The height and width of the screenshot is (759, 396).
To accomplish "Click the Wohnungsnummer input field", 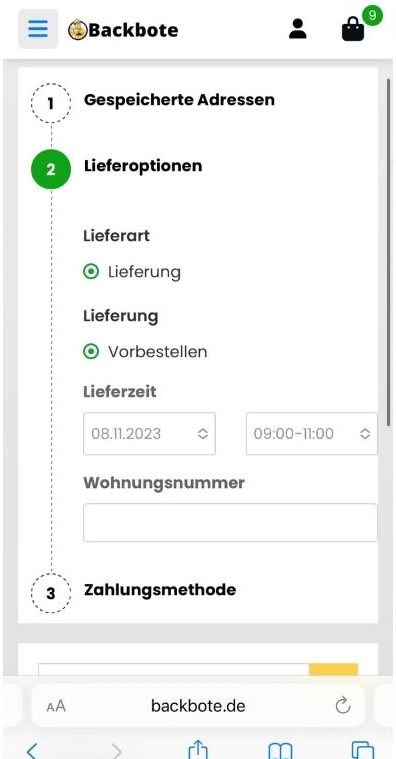I will (230, 522).
